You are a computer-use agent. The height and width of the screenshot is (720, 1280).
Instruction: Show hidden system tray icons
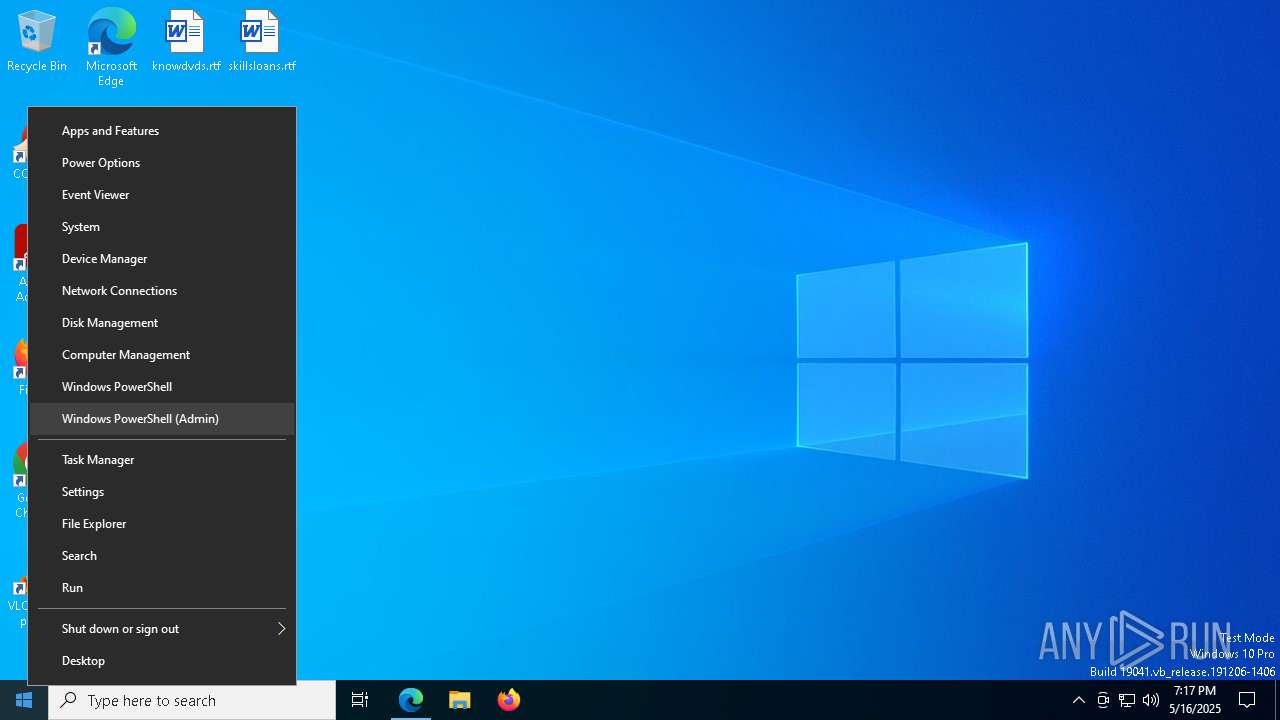coord(1078,700)
